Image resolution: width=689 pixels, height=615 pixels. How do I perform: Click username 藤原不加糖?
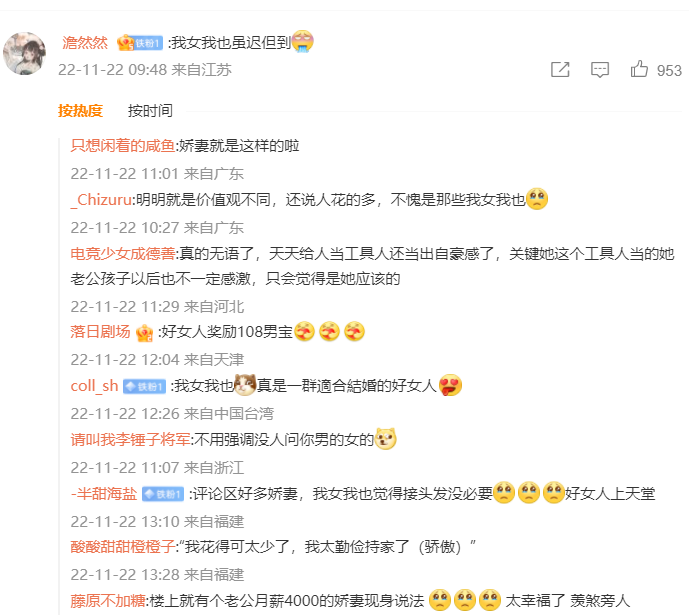pyautogui.click(x=108, y=601)
